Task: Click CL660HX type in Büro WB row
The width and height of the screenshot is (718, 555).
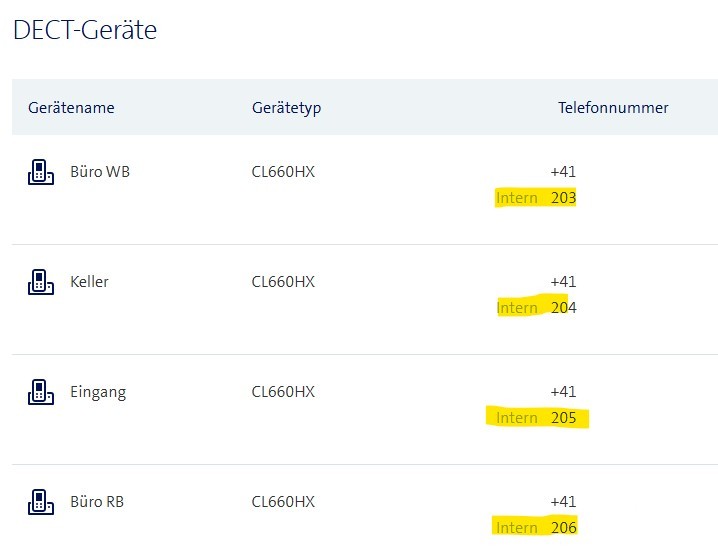Action: [x=283, y=172]
